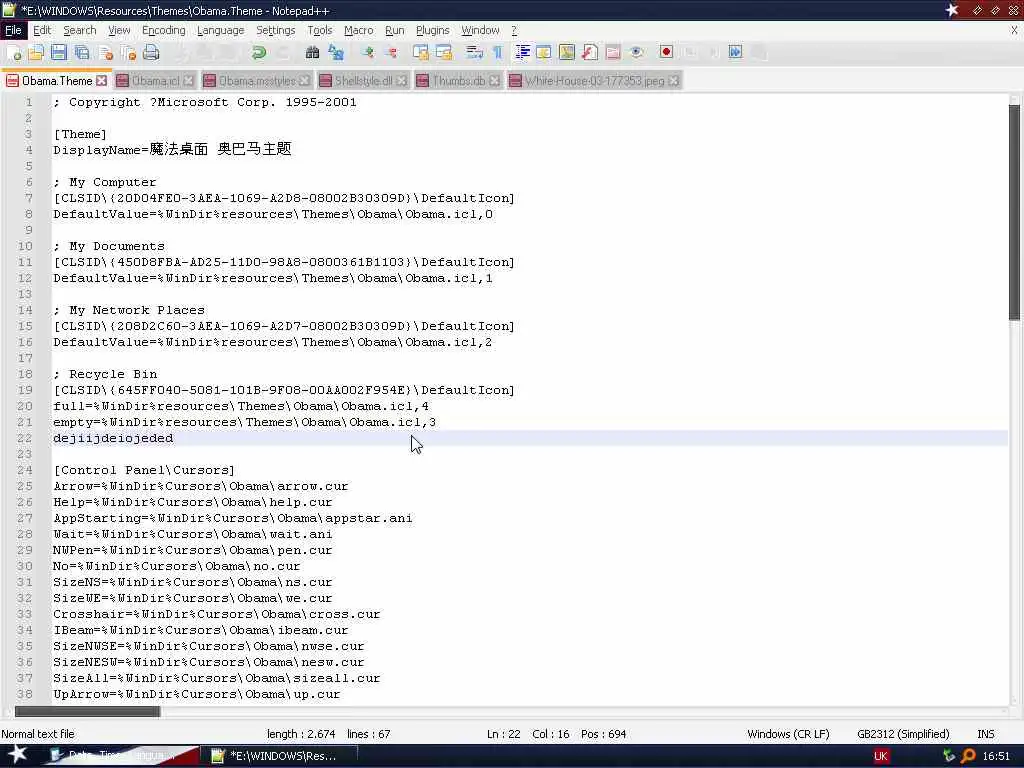Image resolution: width=1024 pixels, height=768 pixels.
Task: Toggle Show All Characters pilcrow icon
Action: pos(498,53)
